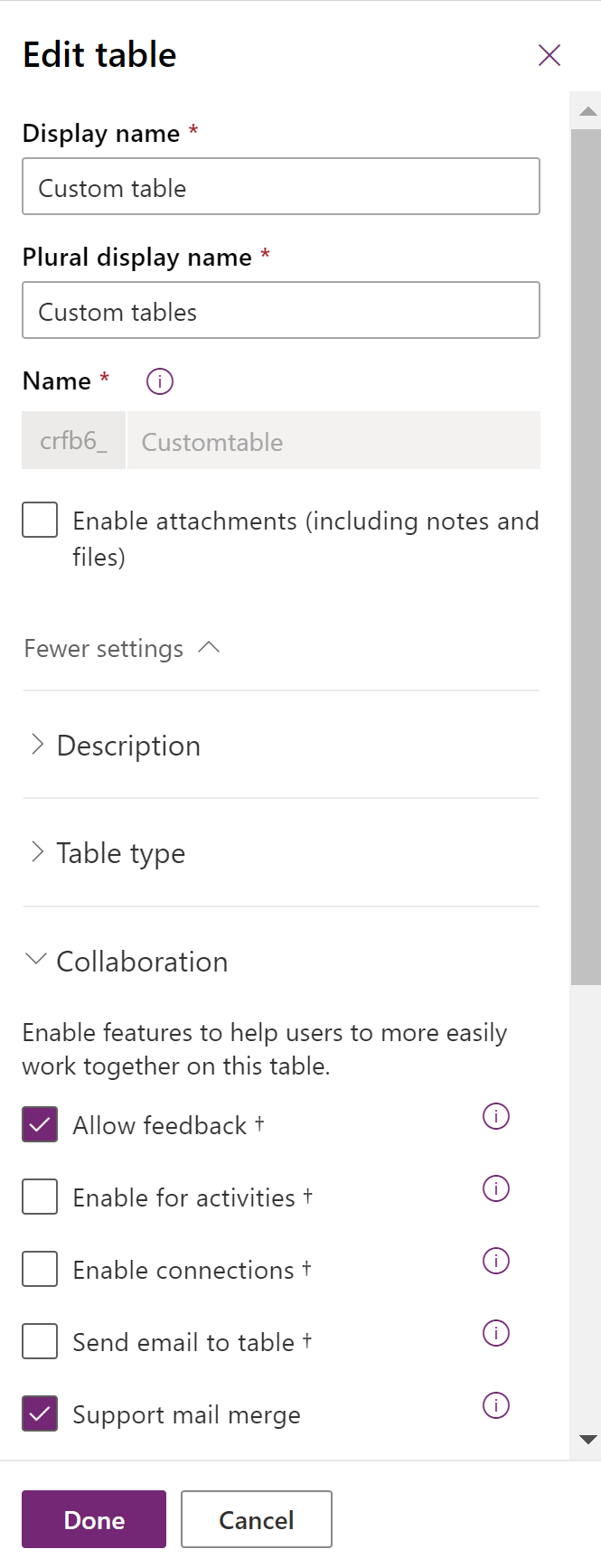
Task: Uncheck the Allow feedback checkbox
Action: point(39,1124)
